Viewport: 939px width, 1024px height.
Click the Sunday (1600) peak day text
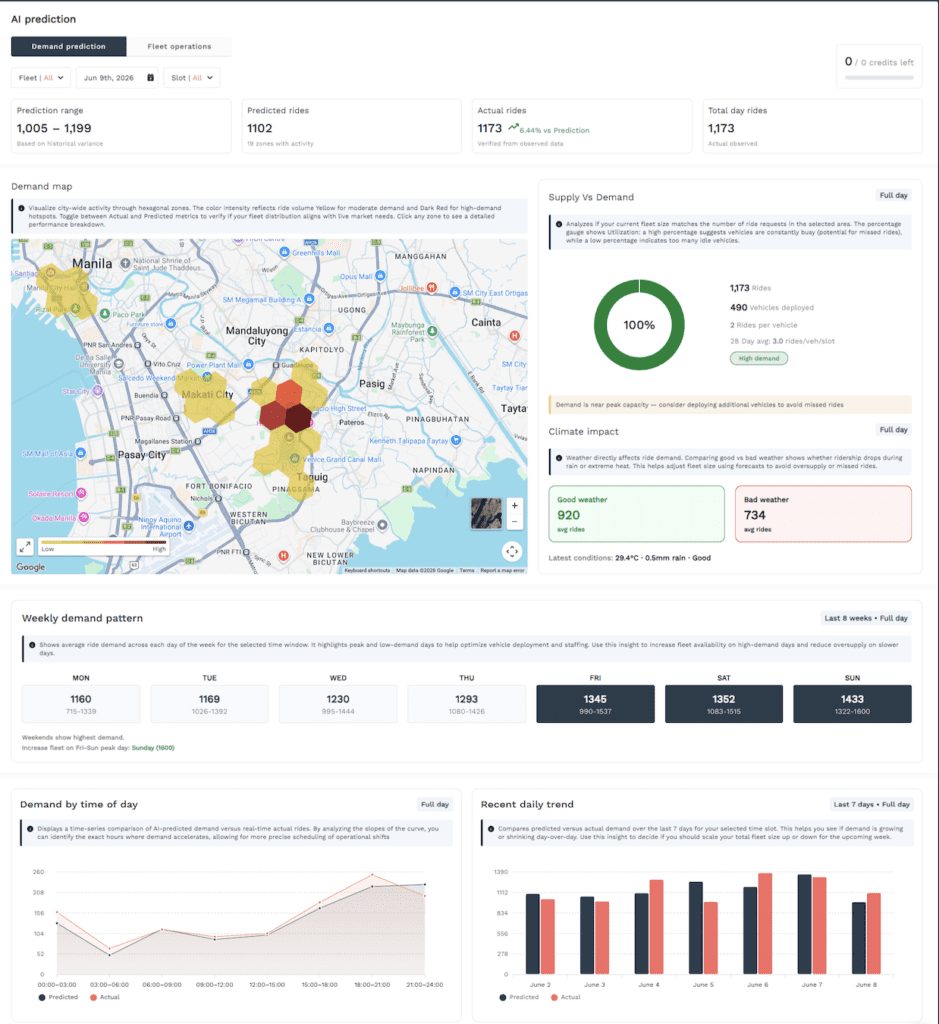pos(153,748)
